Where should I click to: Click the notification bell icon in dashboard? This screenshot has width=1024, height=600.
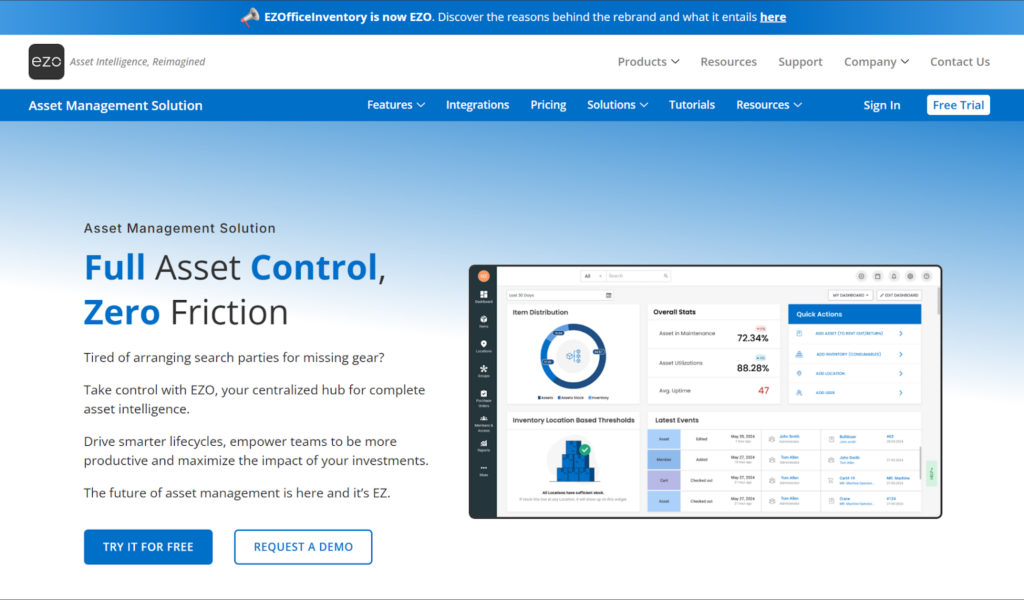(893, 276)
